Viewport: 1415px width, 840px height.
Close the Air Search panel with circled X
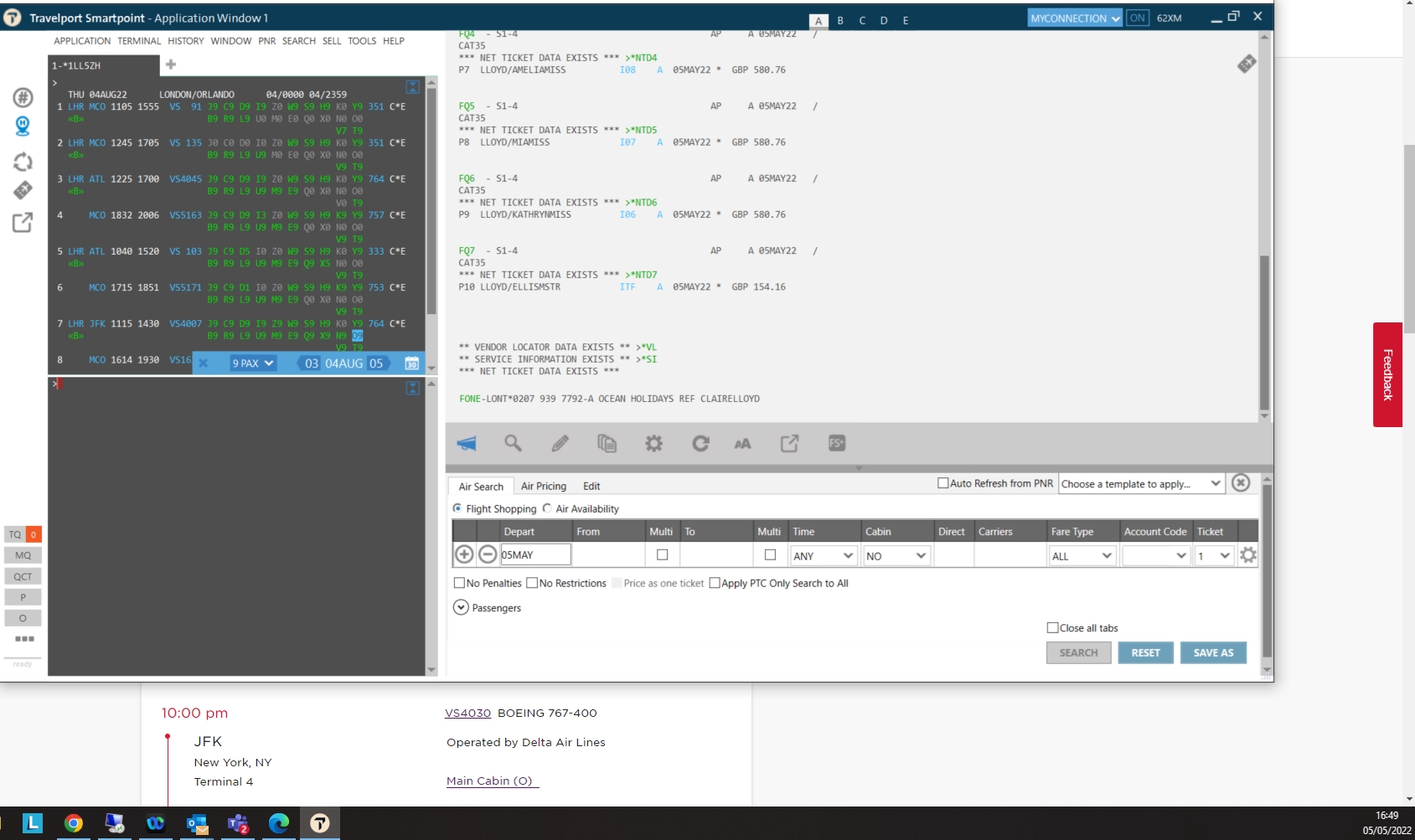tap(1241, 483)
